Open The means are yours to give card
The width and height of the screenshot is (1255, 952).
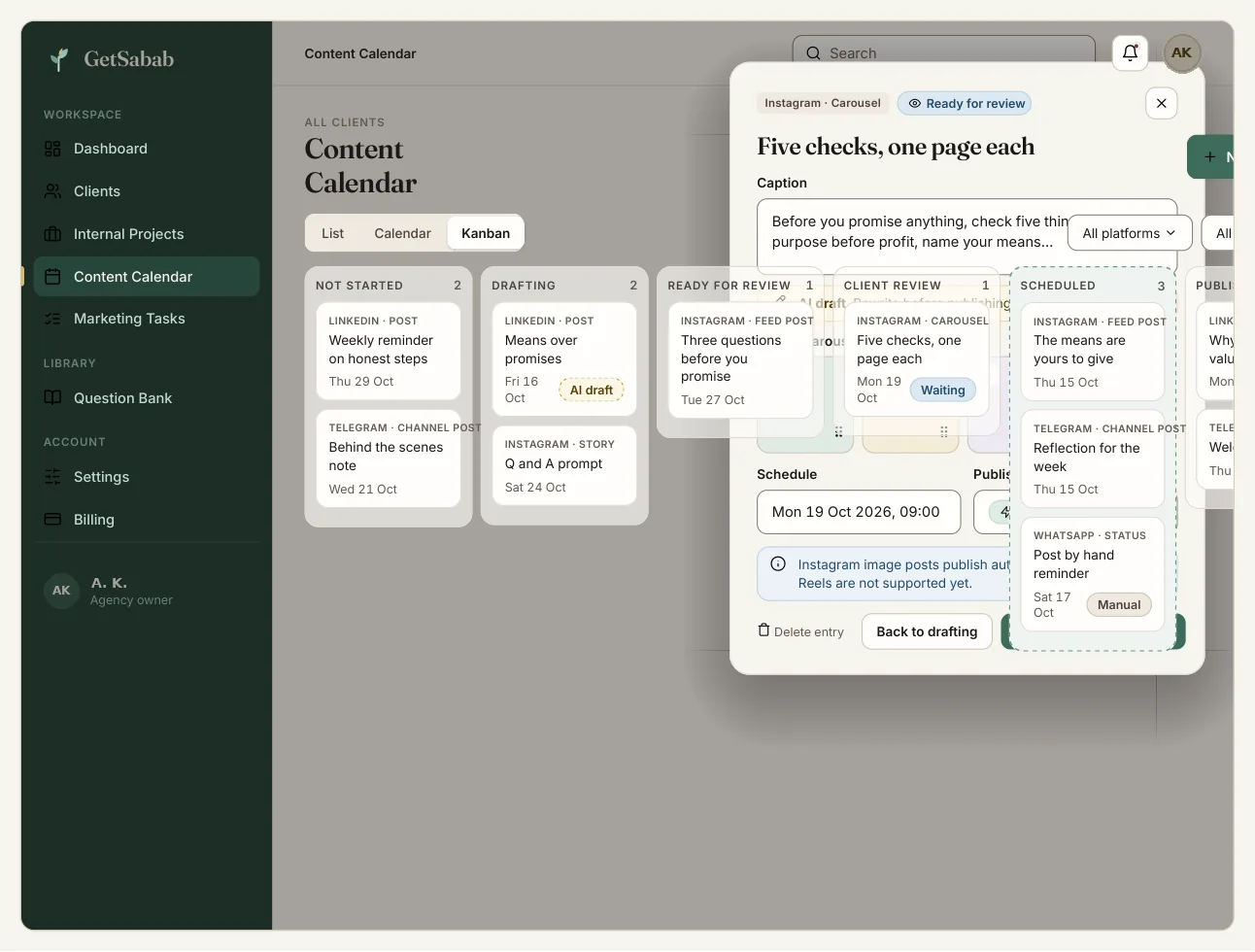tap(1093, 352)
